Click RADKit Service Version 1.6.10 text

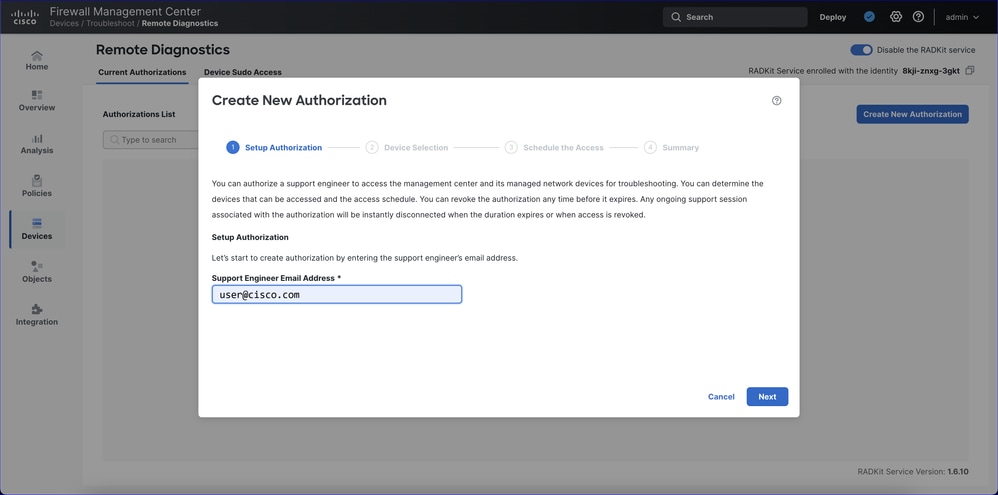tap(913, 471)
